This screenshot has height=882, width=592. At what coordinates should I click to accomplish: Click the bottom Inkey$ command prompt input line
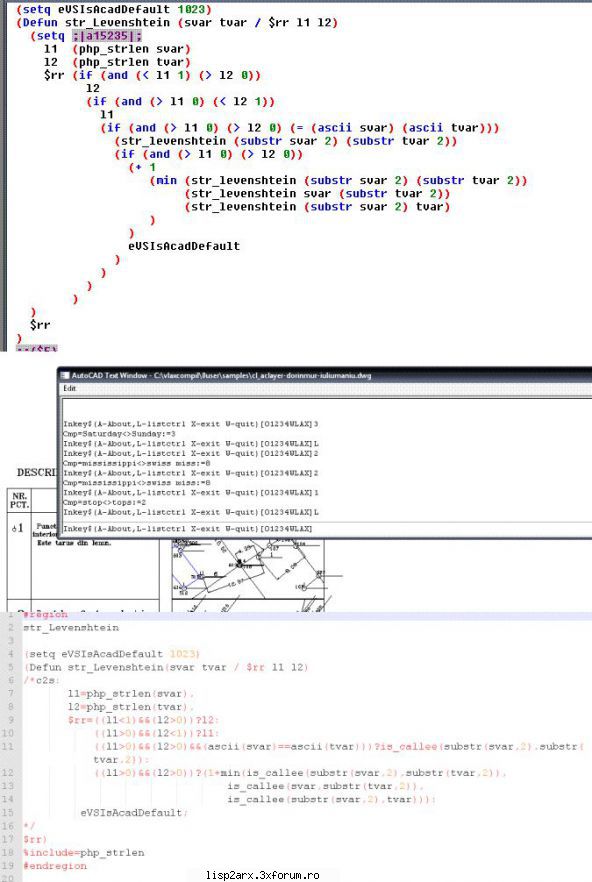click(x=326, y=529)
